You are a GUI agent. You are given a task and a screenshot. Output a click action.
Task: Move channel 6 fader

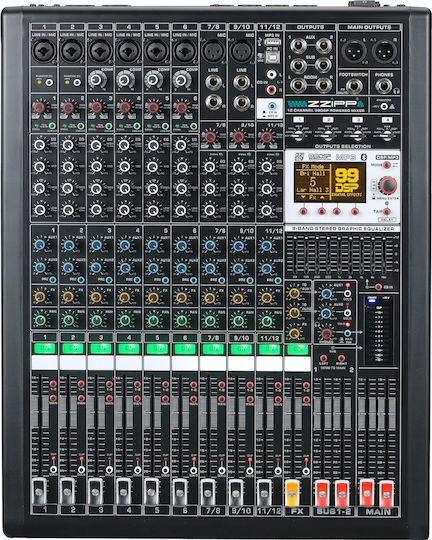pyautogui.click(x=179, y=491)
